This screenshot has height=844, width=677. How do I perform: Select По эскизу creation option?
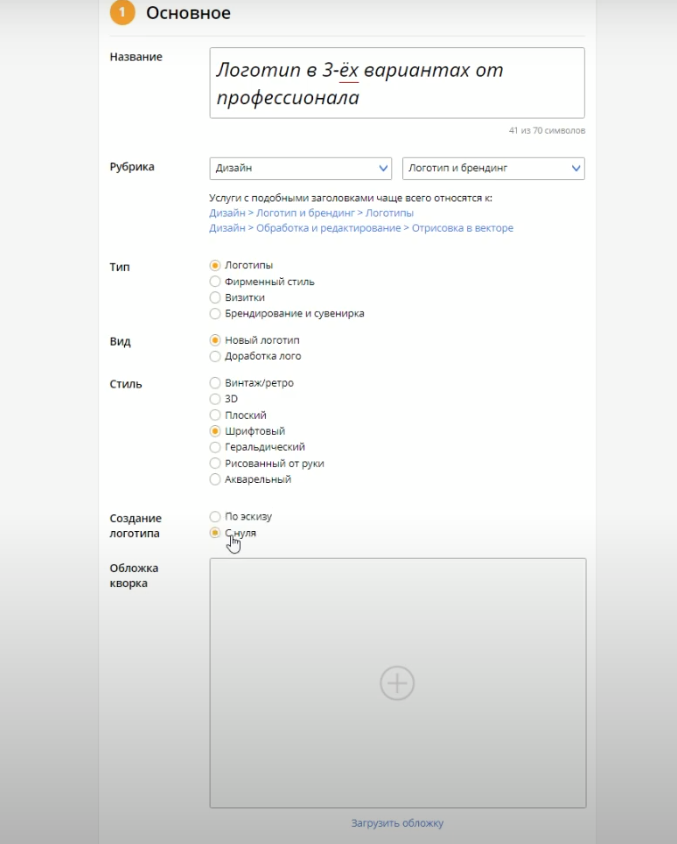tap(215, 517)
